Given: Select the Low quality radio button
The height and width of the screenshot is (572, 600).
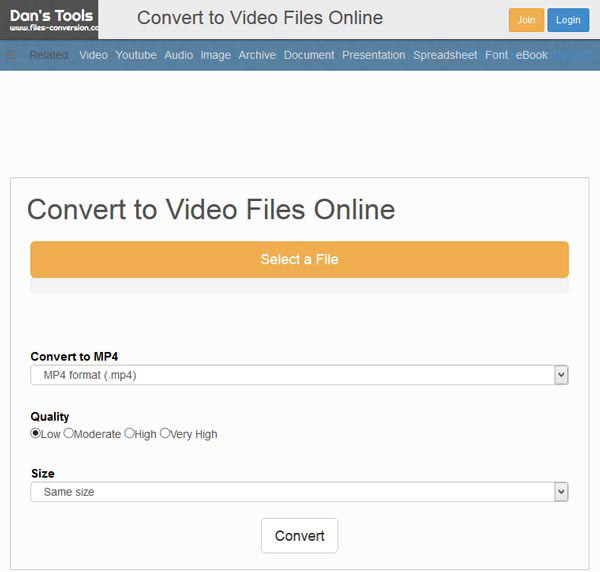Looking at the screenshot, I should [35, 433].
